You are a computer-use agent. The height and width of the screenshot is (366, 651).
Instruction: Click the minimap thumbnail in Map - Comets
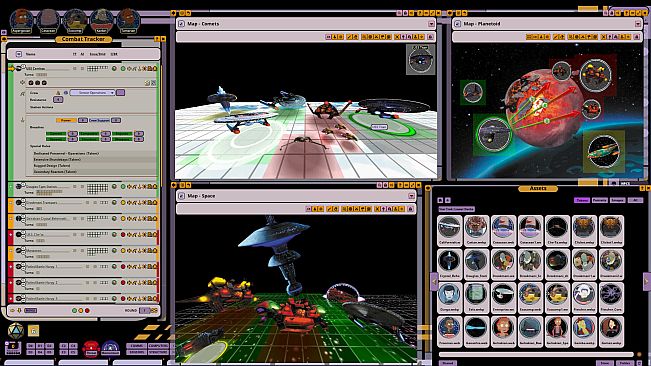point(421,60)
